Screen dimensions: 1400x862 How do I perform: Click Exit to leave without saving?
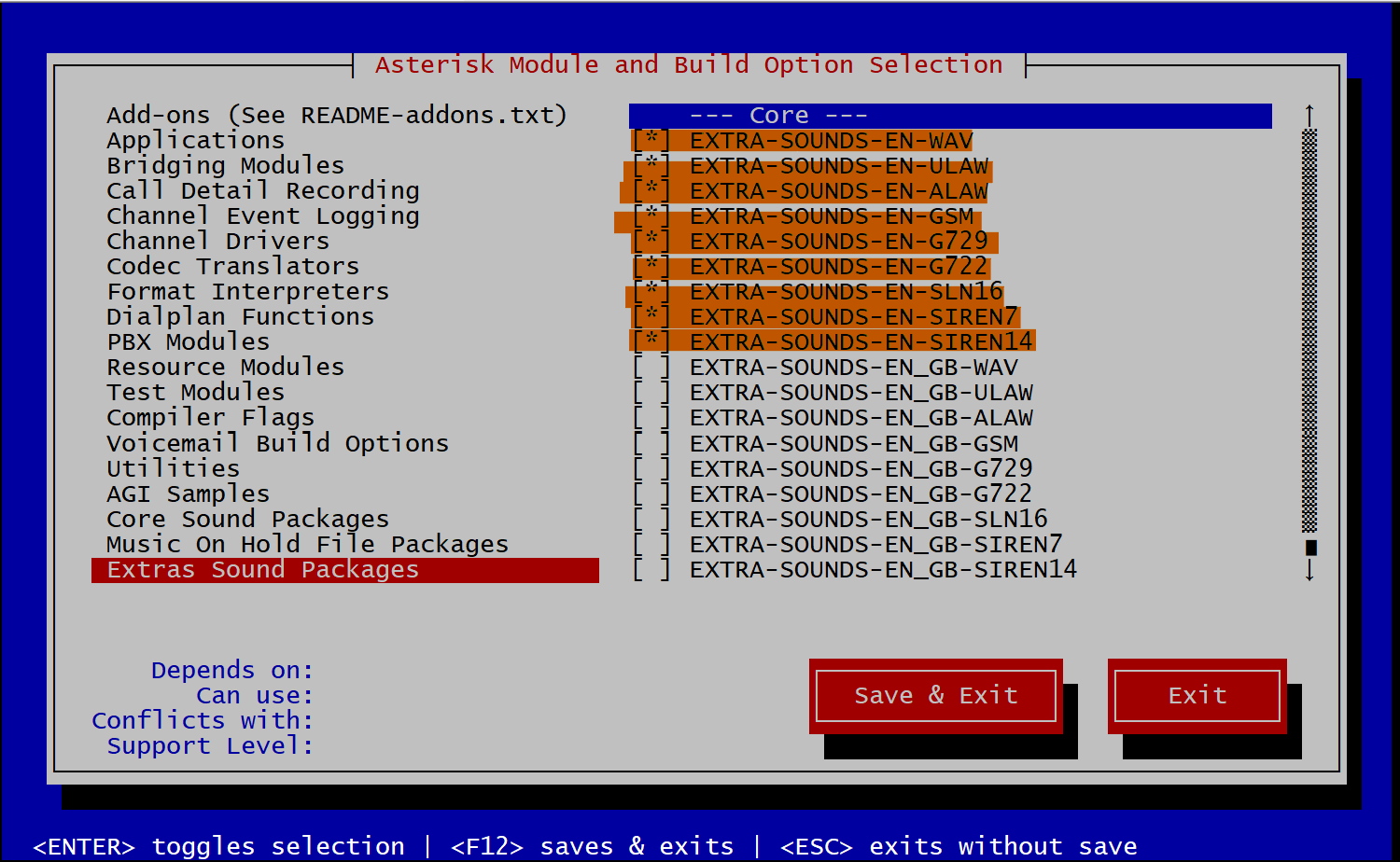click(1197, 695)
